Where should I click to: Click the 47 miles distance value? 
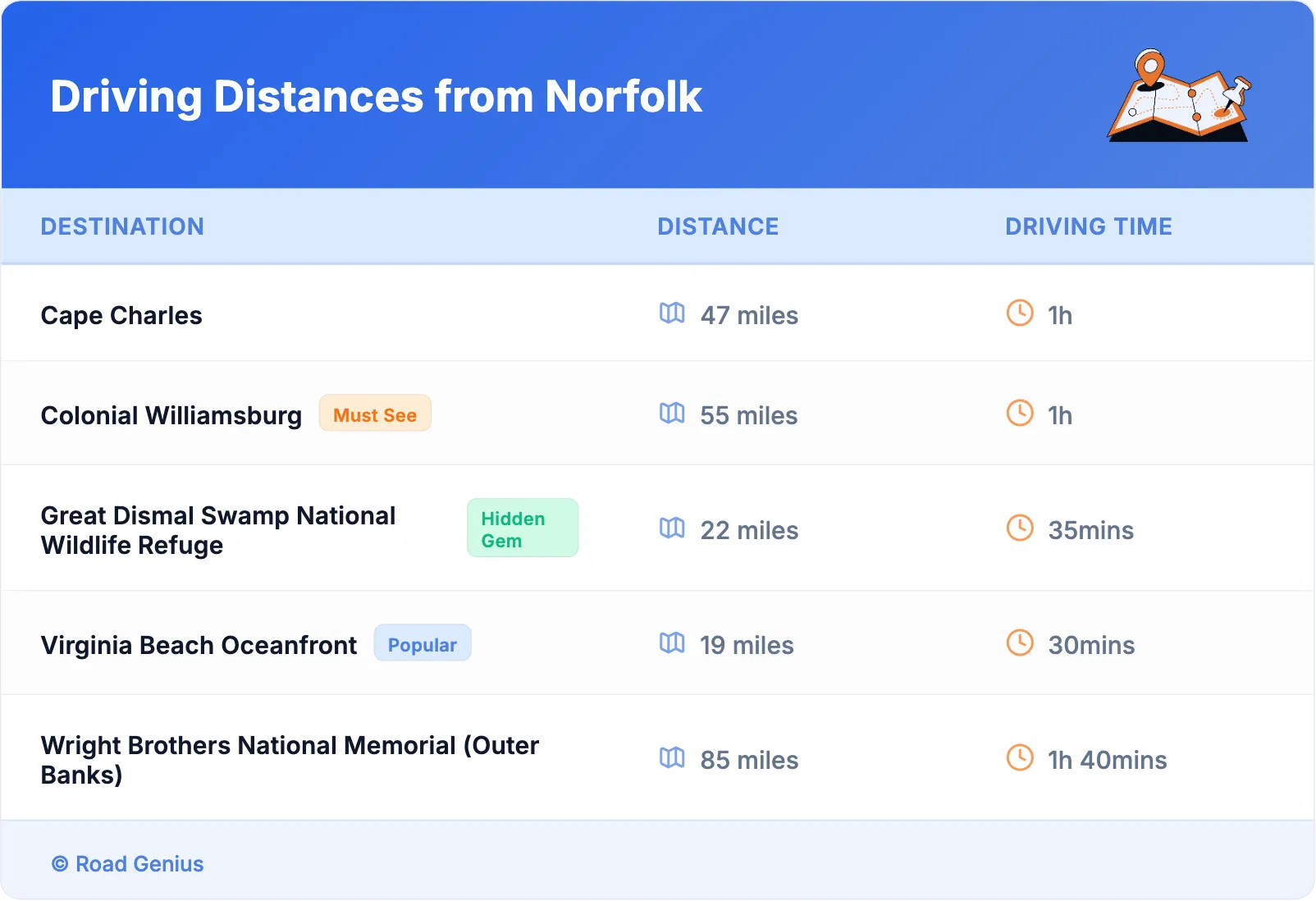coord(749,316)
